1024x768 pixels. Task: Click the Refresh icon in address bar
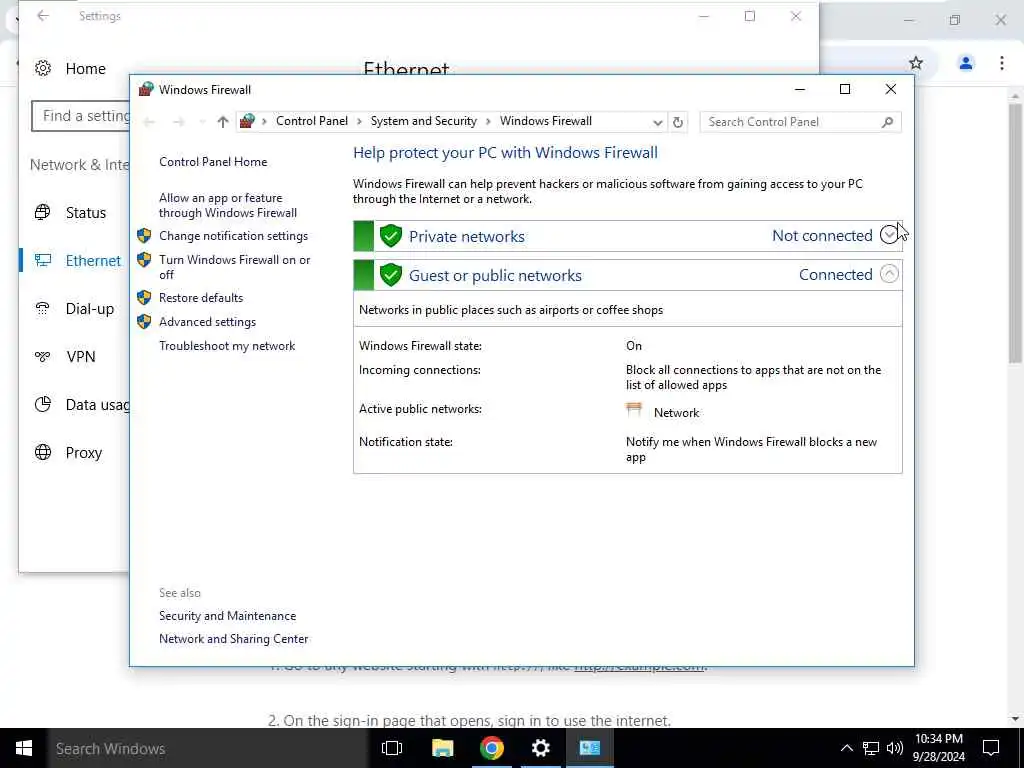click(x=678, y=122)
